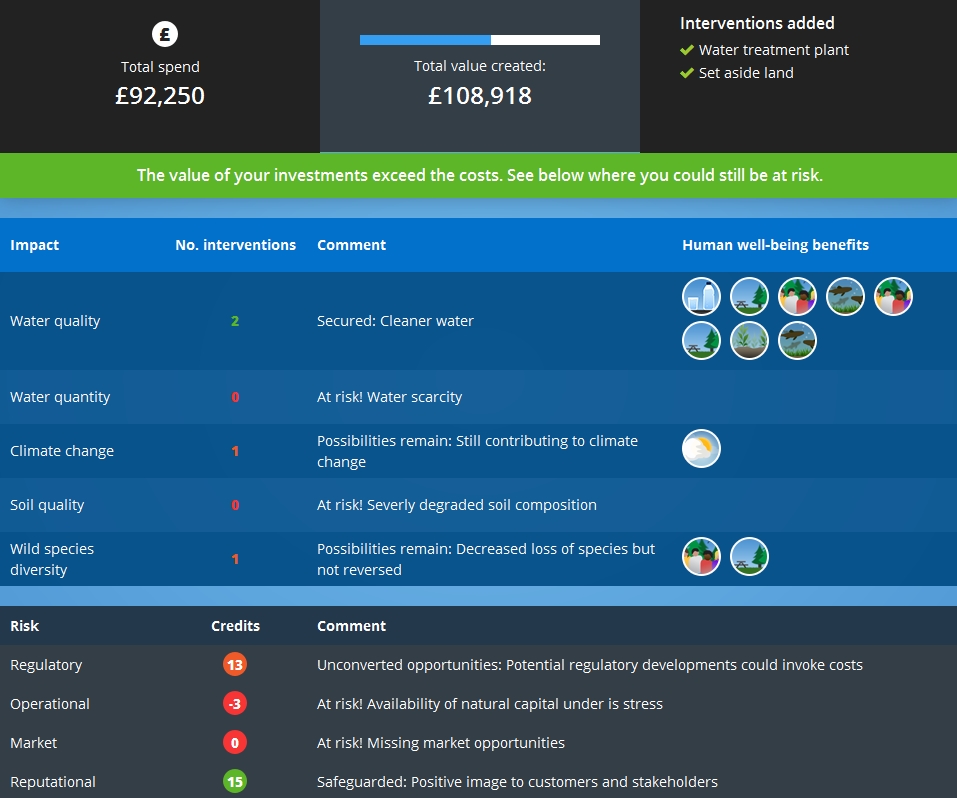Click the green checkmark beside Set aside land
The width and height of the screenshot is (957, 798).
687,73
